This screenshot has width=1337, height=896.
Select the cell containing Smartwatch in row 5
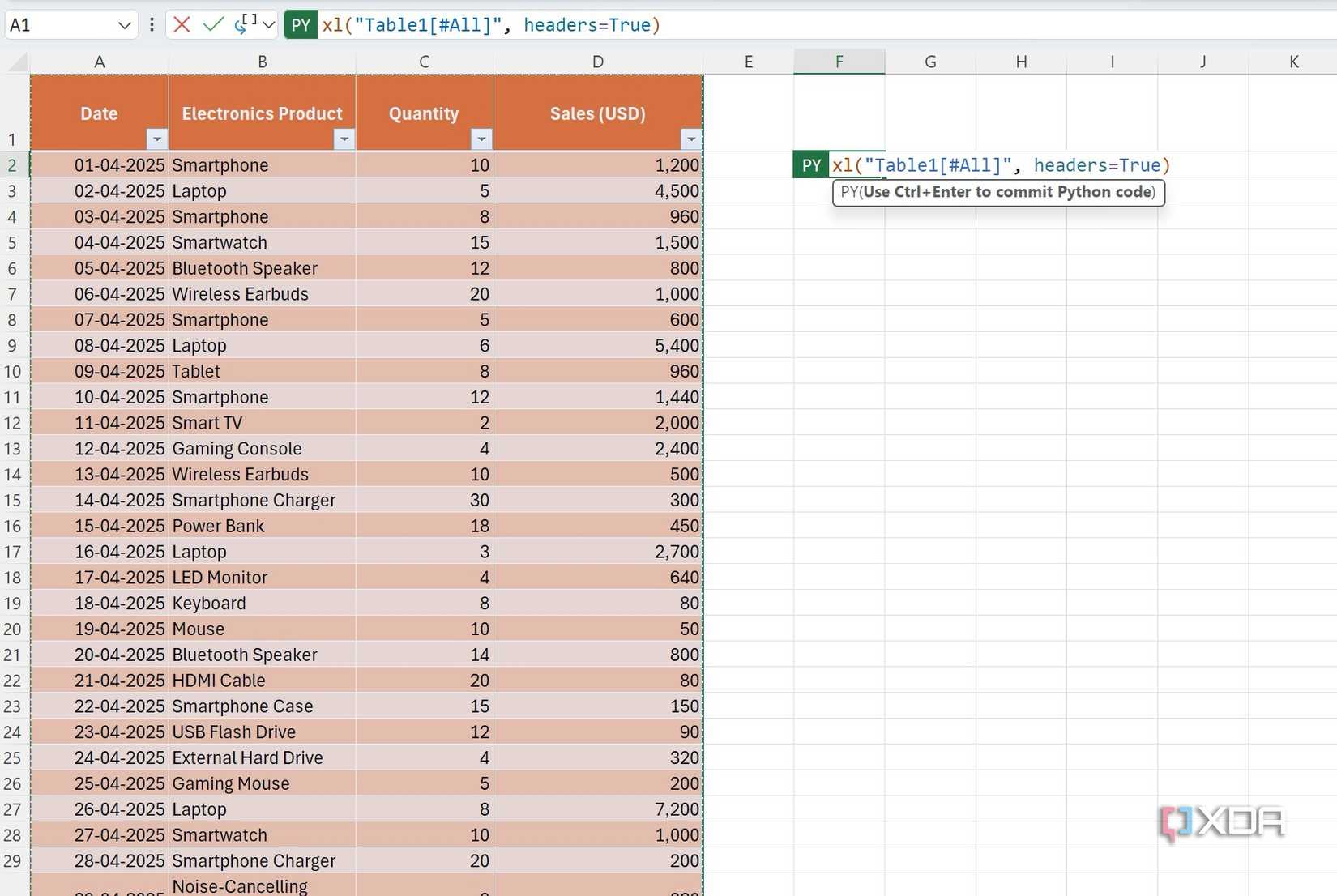tap(262, 242)
